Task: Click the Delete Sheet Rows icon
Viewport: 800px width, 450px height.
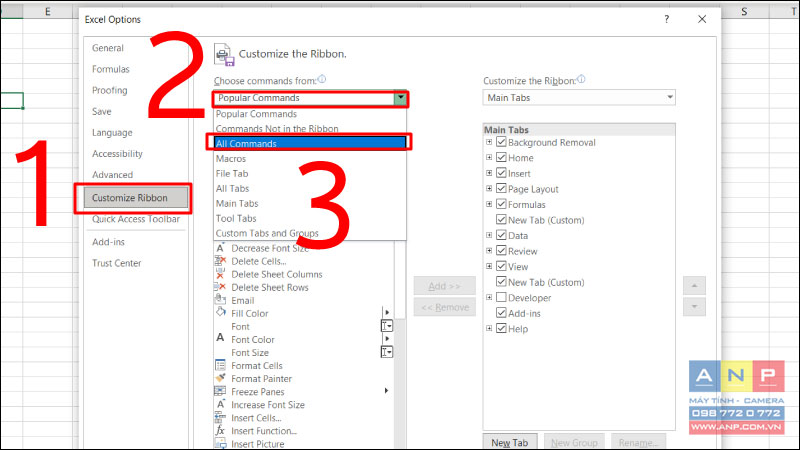Action: 220,287
